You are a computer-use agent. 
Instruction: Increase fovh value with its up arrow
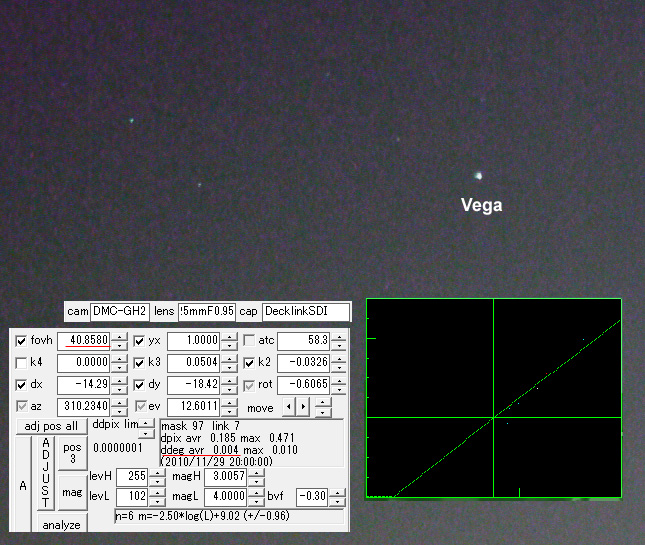[x=120, y=336]
